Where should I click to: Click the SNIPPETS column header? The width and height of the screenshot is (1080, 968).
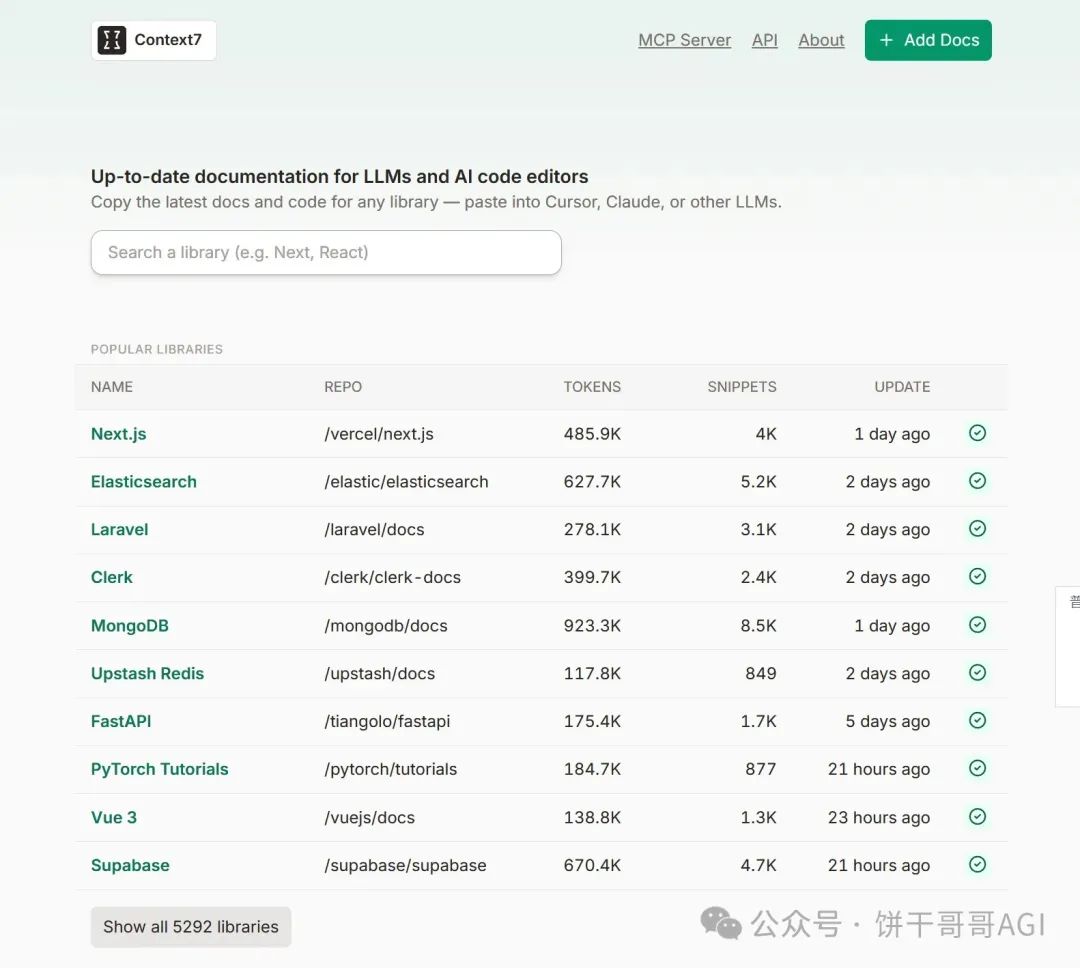[742, 387]
